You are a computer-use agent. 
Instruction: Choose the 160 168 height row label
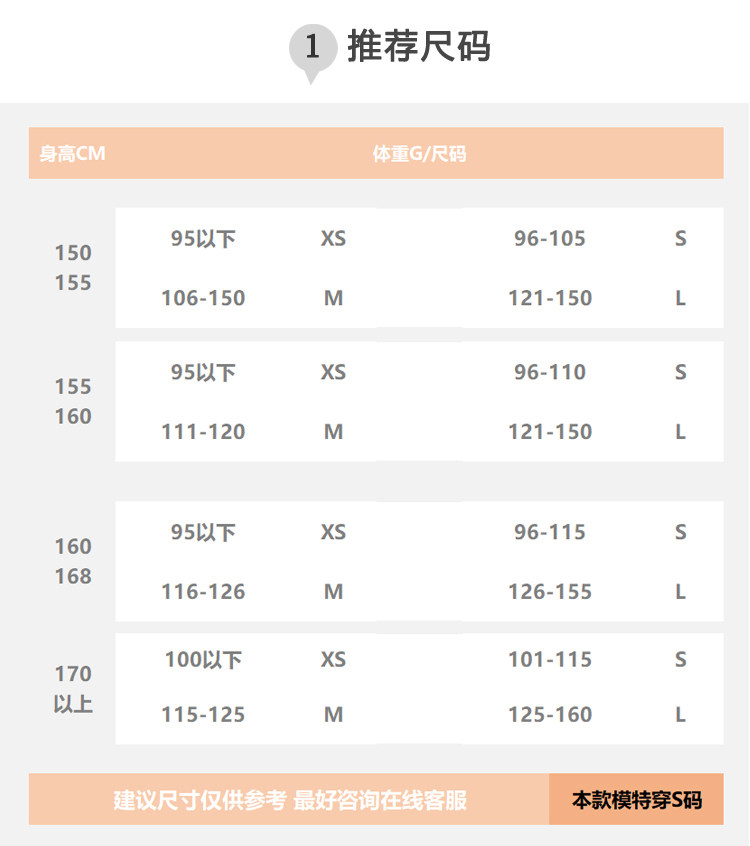point(73,561)
